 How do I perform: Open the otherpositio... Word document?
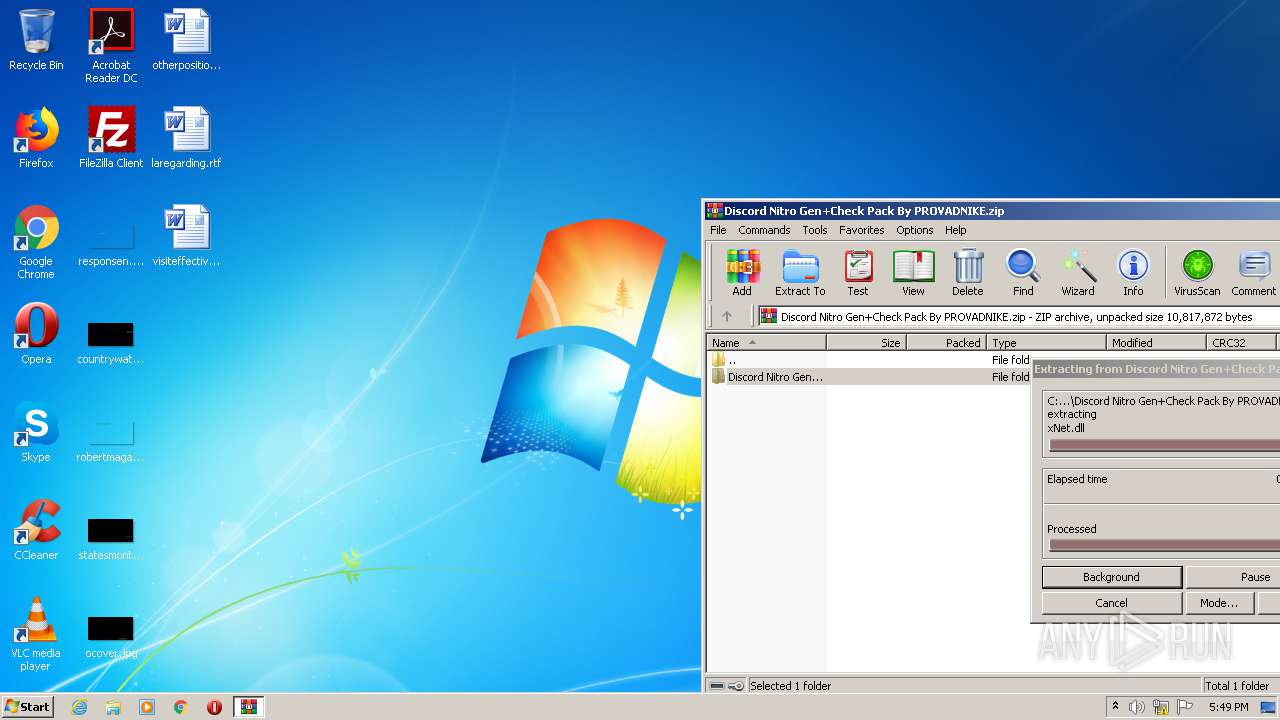186,40
